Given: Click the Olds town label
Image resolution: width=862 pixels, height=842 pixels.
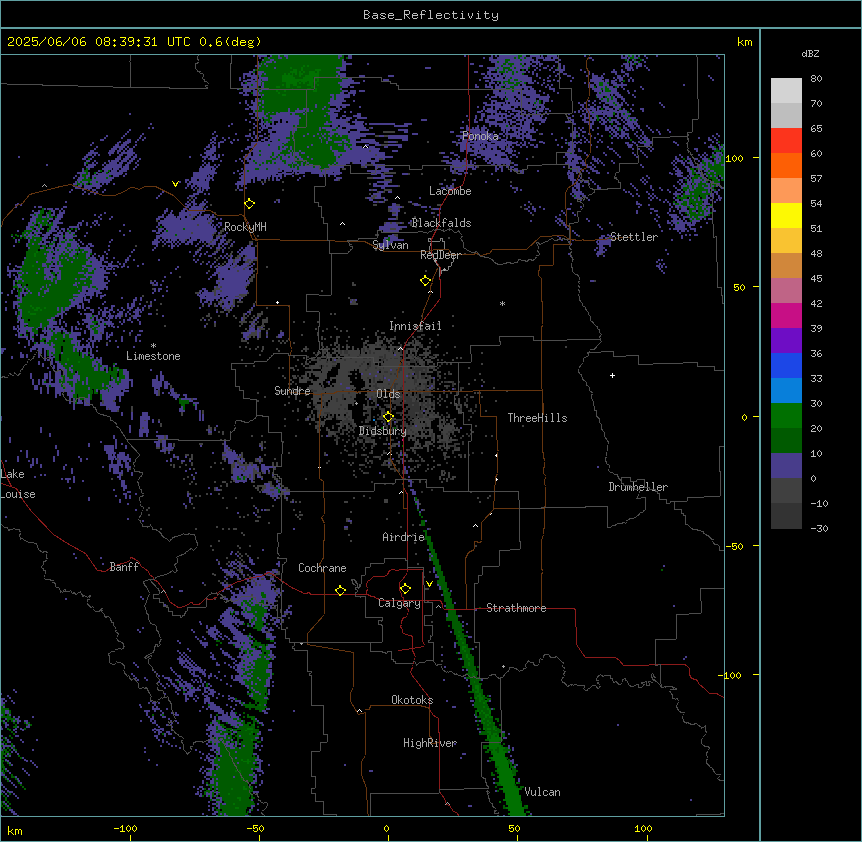Looking at the screenshot, I should pyautogui.click(x=388, y=394).
